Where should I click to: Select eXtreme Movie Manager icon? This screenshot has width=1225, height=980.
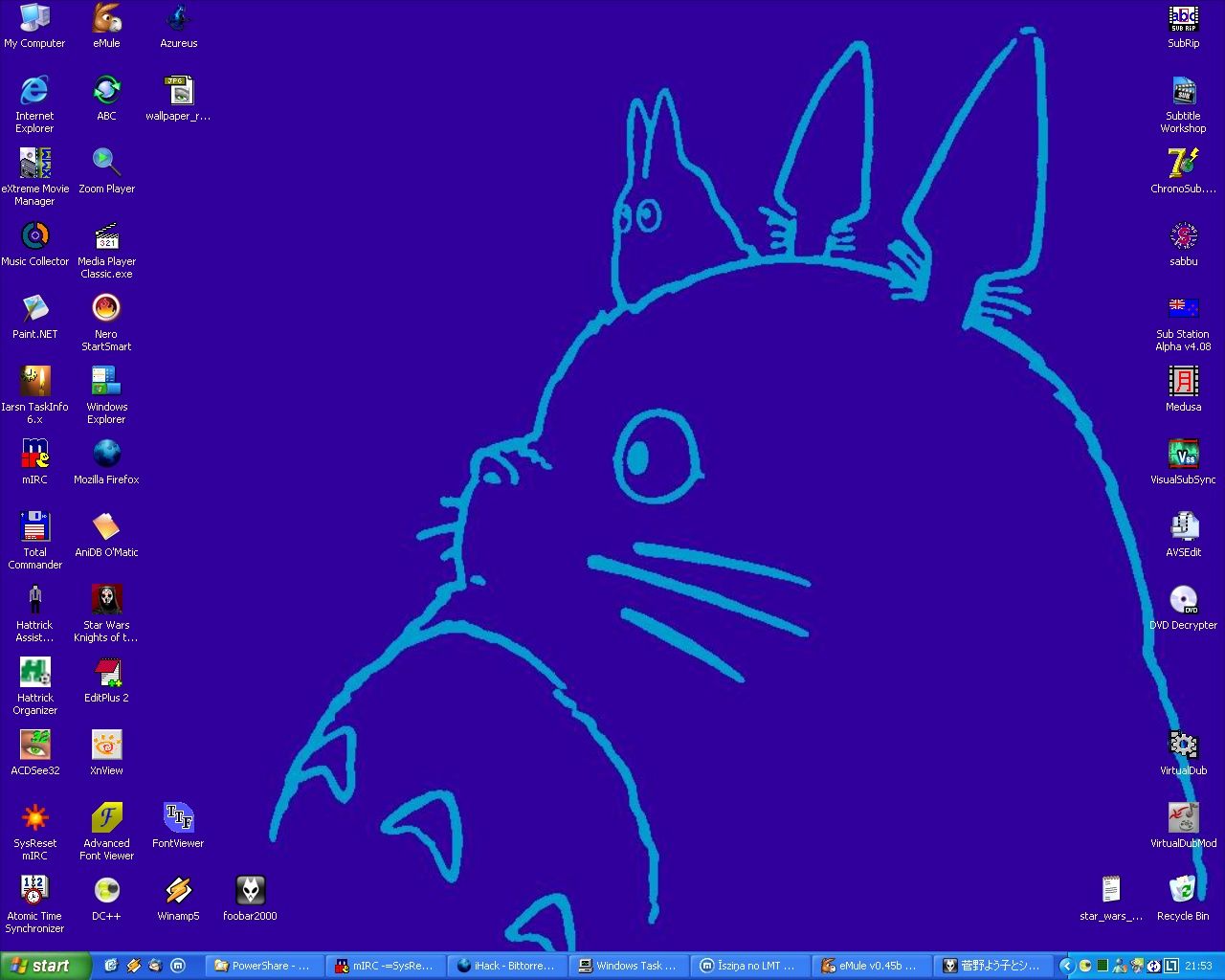point(34,177)
